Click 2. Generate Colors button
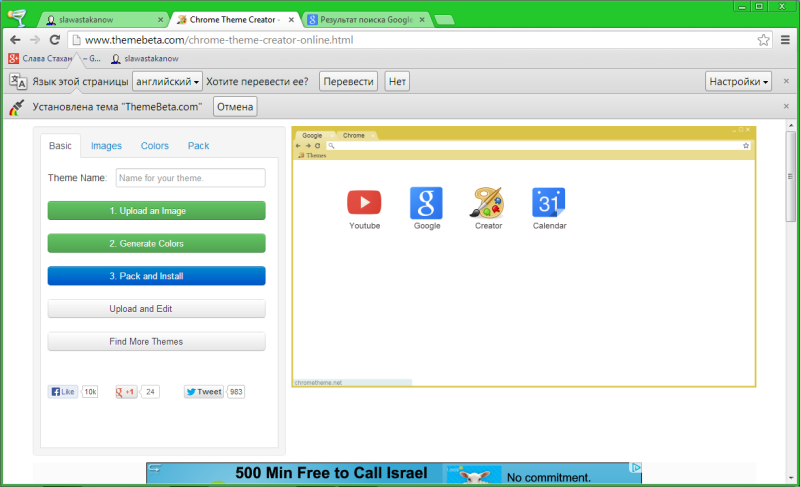Image resolution: width=800 pixels, height=487 pixels. pyautogui.click(x=157, y=243)
